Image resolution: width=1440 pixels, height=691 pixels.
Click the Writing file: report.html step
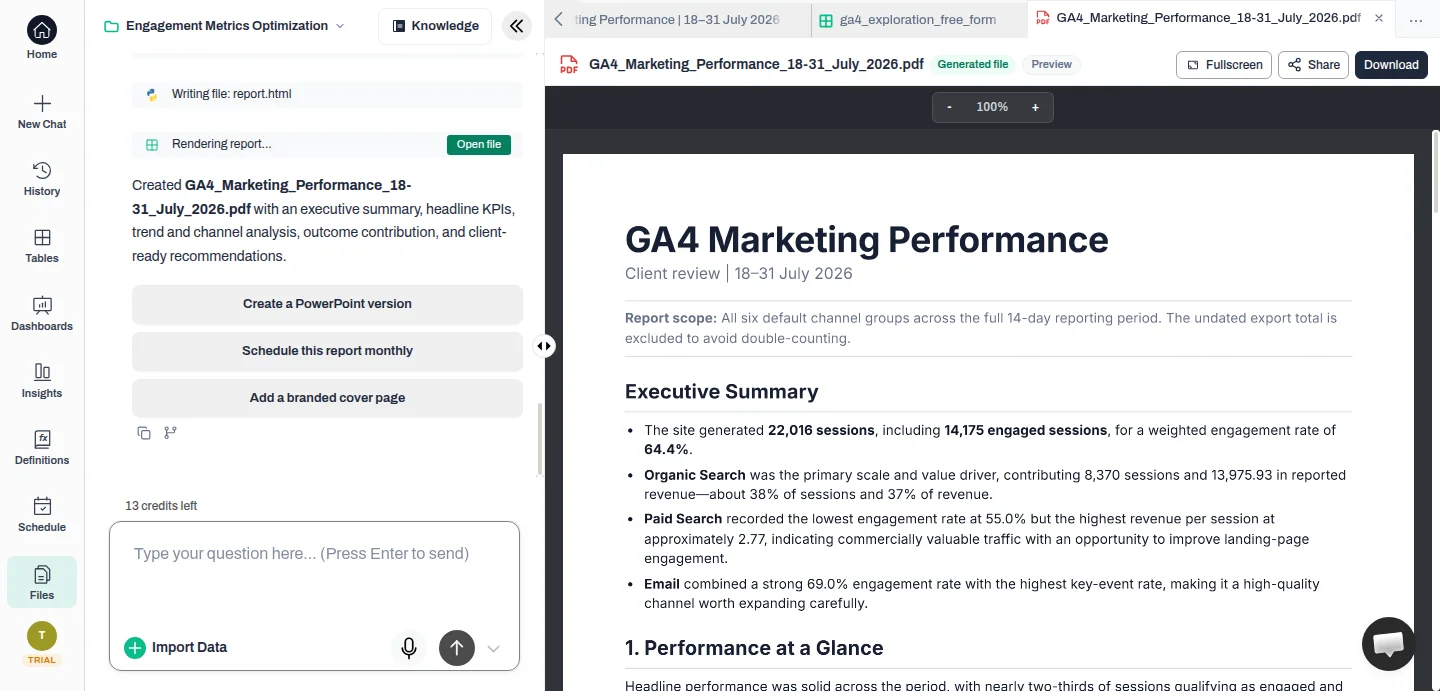327,95
